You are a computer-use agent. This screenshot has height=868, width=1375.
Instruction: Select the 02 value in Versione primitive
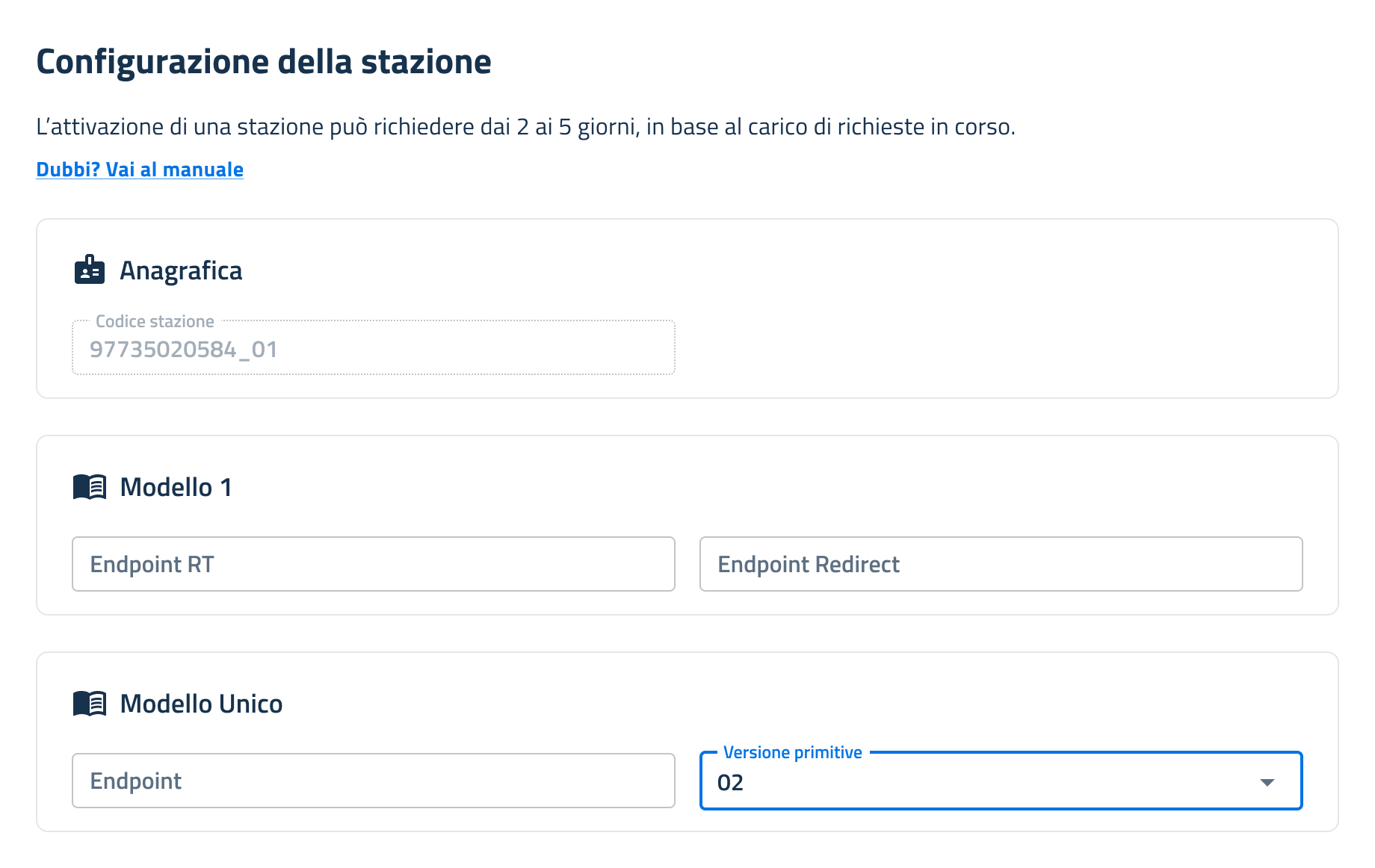(730, 782)
